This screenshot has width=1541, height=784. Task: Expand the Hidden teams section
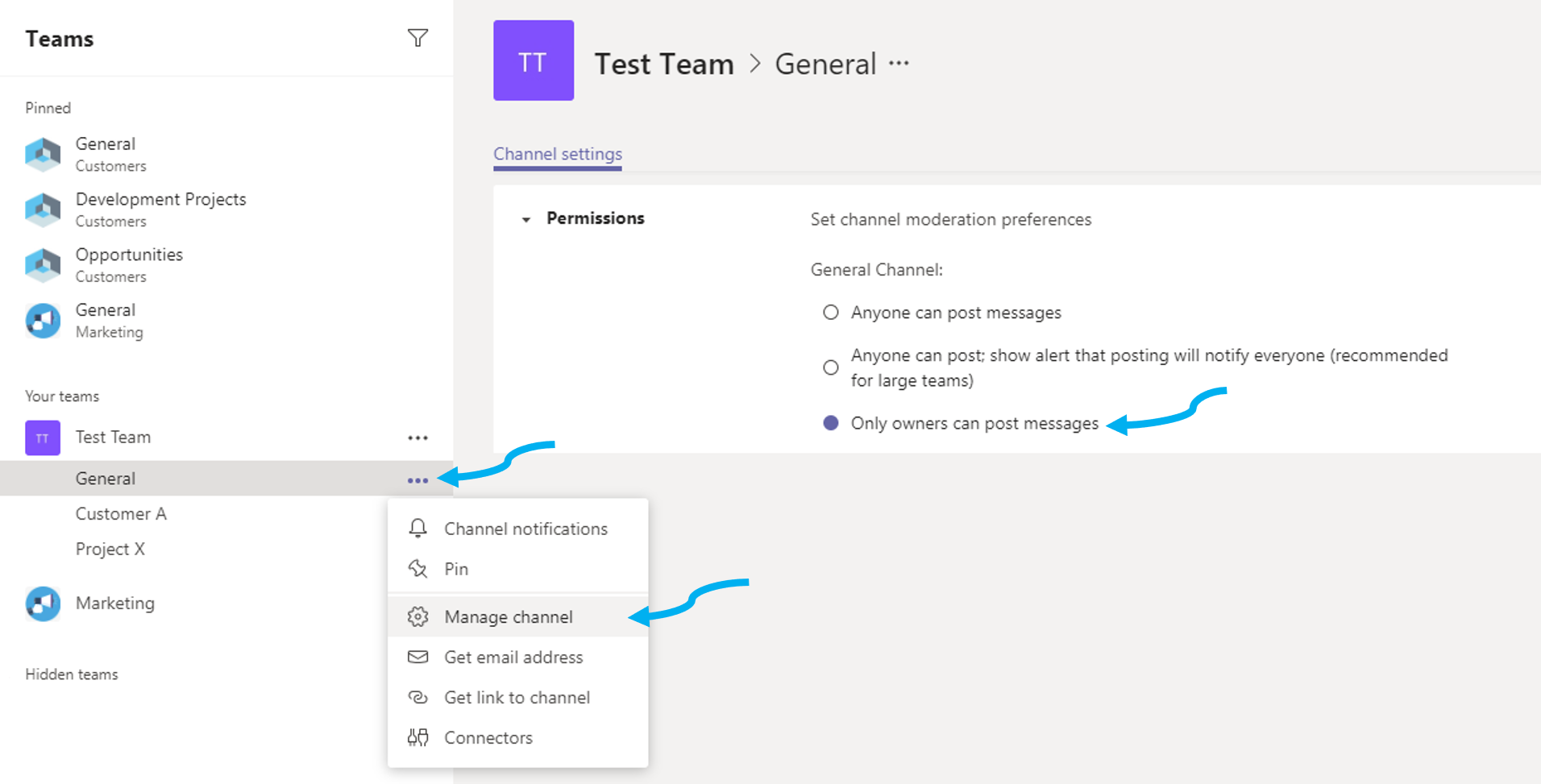(72, 674)
